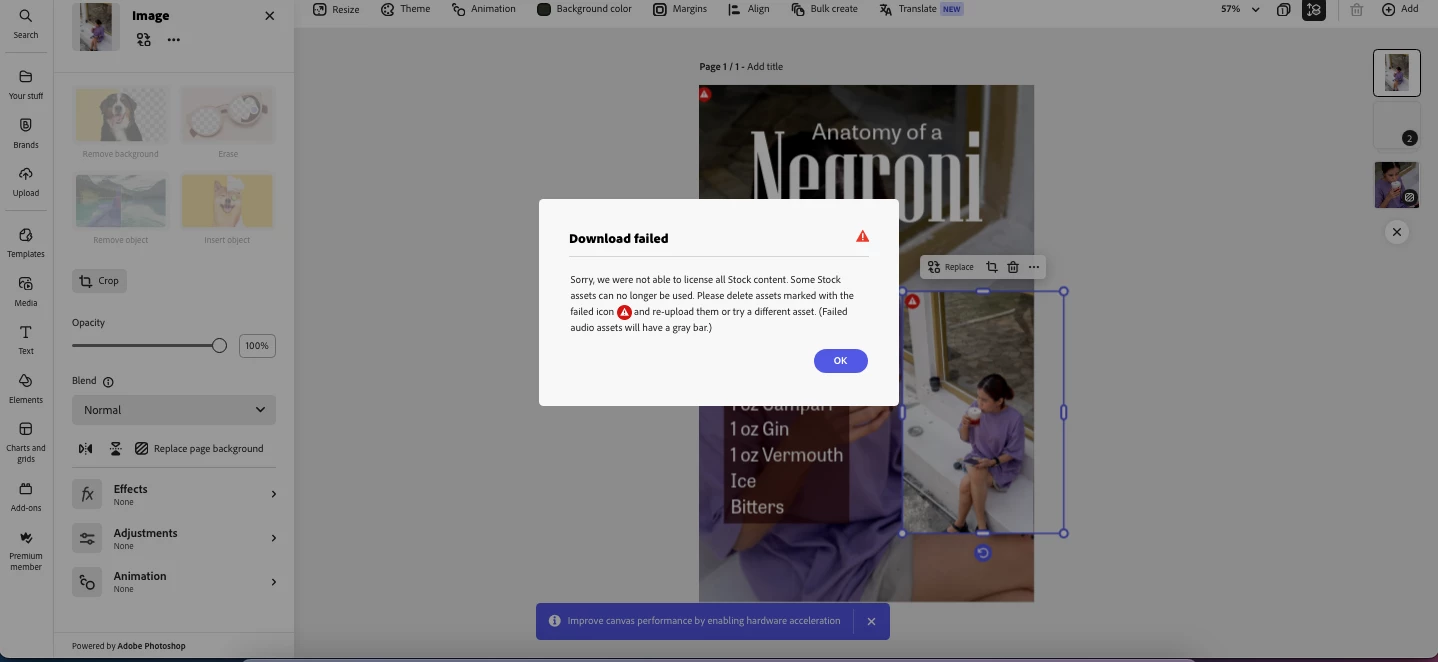Click Replace in floating image toolbar
1438x662 pixels.
click(950, 267)
